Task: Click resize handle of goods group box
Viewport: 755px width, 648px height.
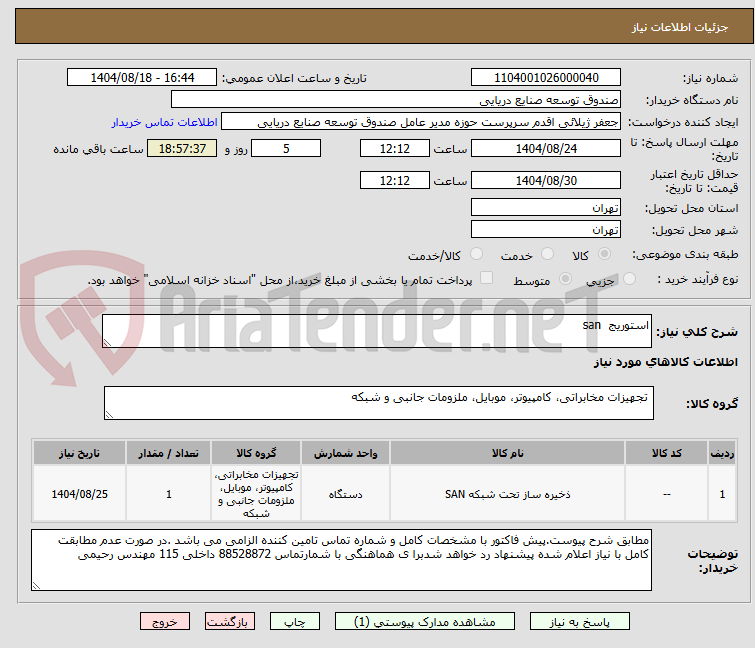Action: pos(109,415)
